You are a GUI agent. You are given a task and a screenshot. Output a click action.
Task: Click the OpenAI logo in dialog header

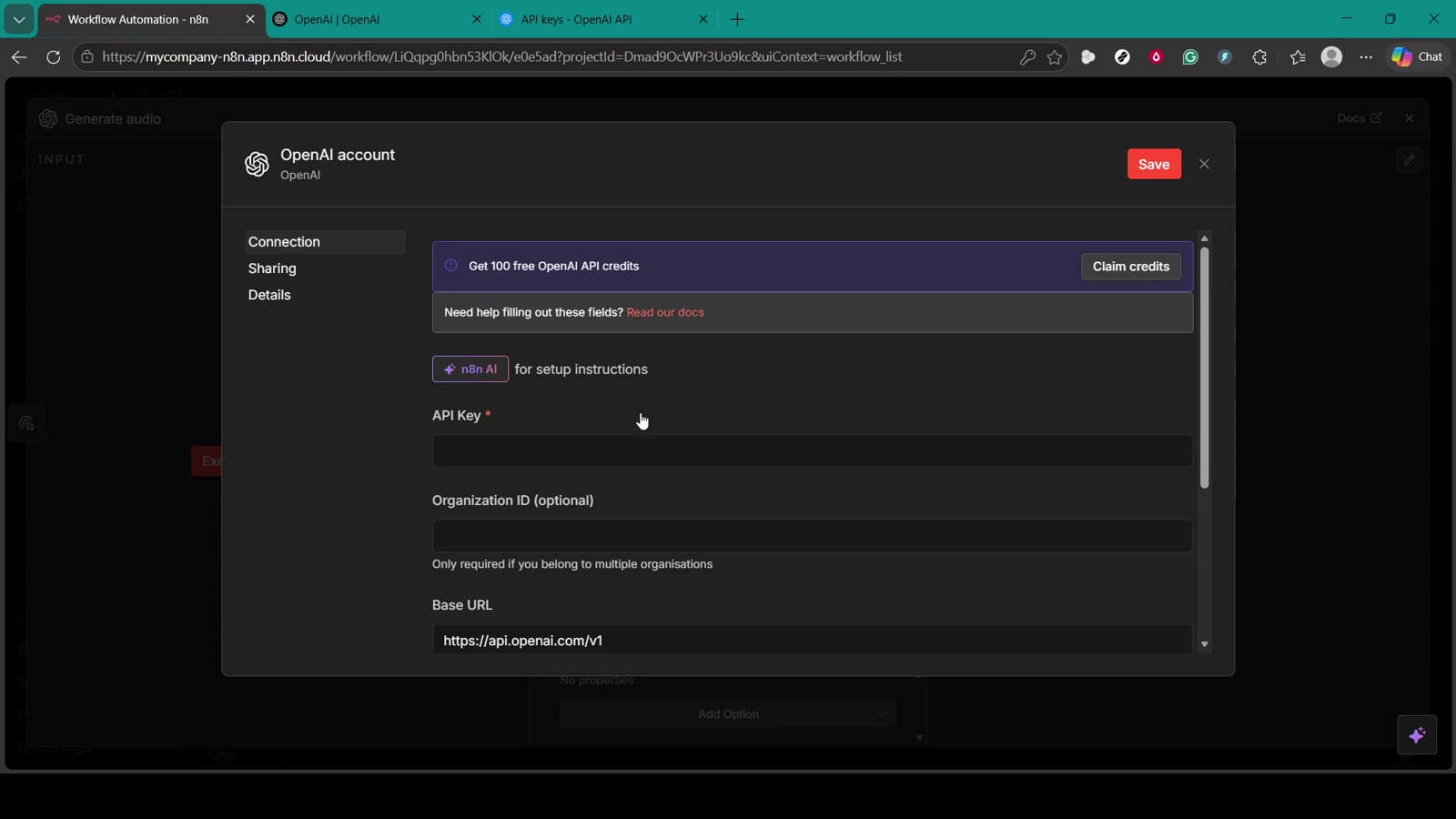tap(257, 164)
